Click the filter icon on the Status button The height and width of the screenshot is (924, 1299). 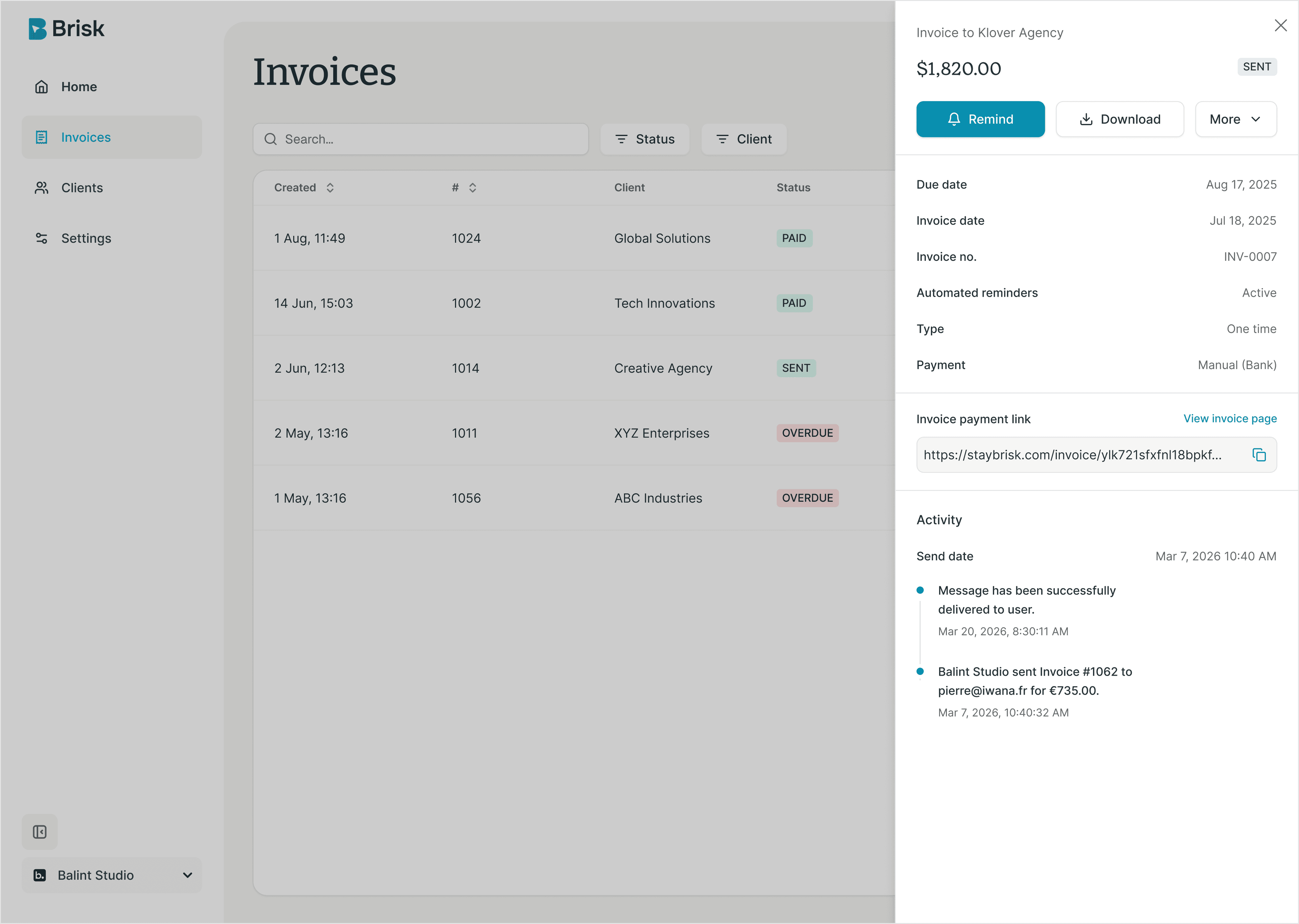[x=622, y=139]
